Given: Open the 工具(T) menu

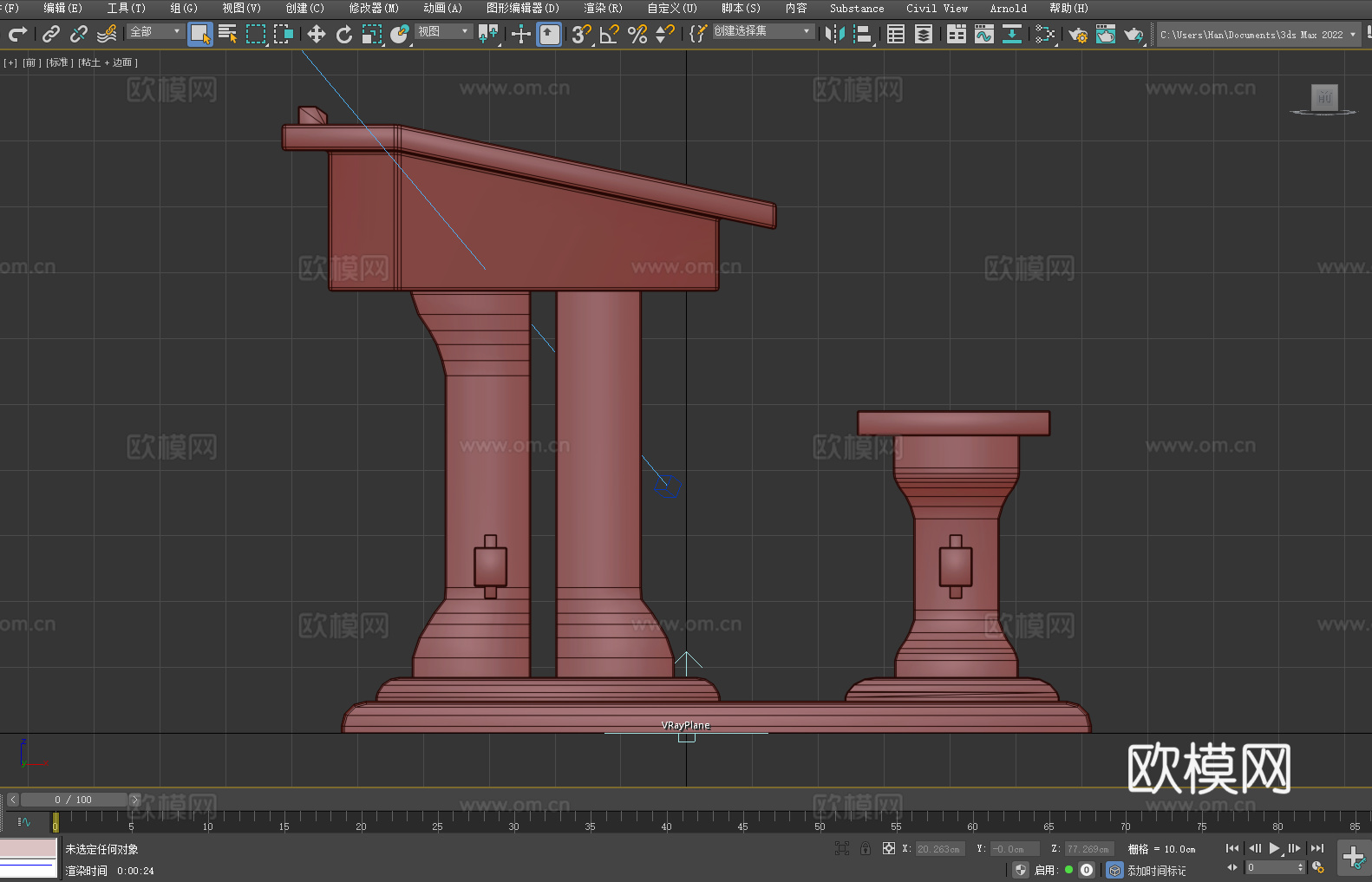Looking at the screenshot, I should 127,8.
